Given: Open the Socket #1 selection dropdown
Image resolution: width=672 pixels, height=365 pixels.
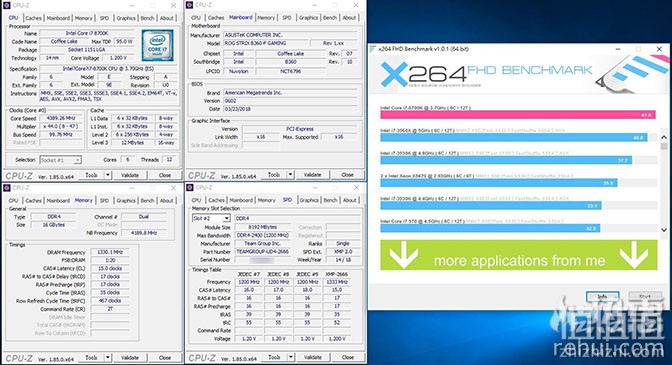Looking at the screenshot, I should (x=60, y=160).
